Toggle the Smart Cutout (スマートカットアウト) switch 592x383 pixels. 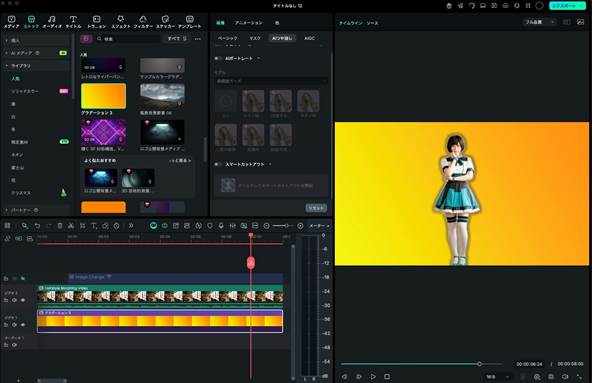click(x=218, y=164)
